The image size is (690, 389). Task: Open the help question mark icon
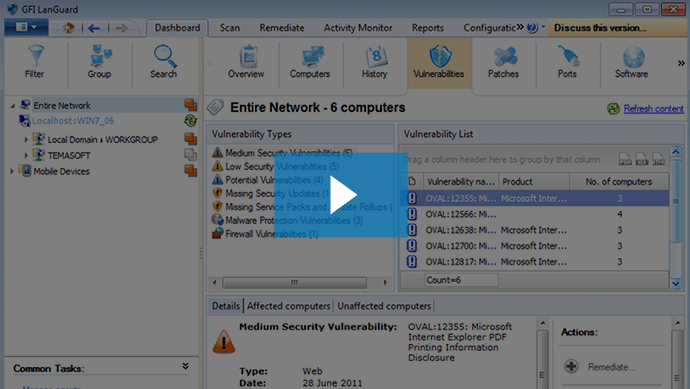coord(532,28)
